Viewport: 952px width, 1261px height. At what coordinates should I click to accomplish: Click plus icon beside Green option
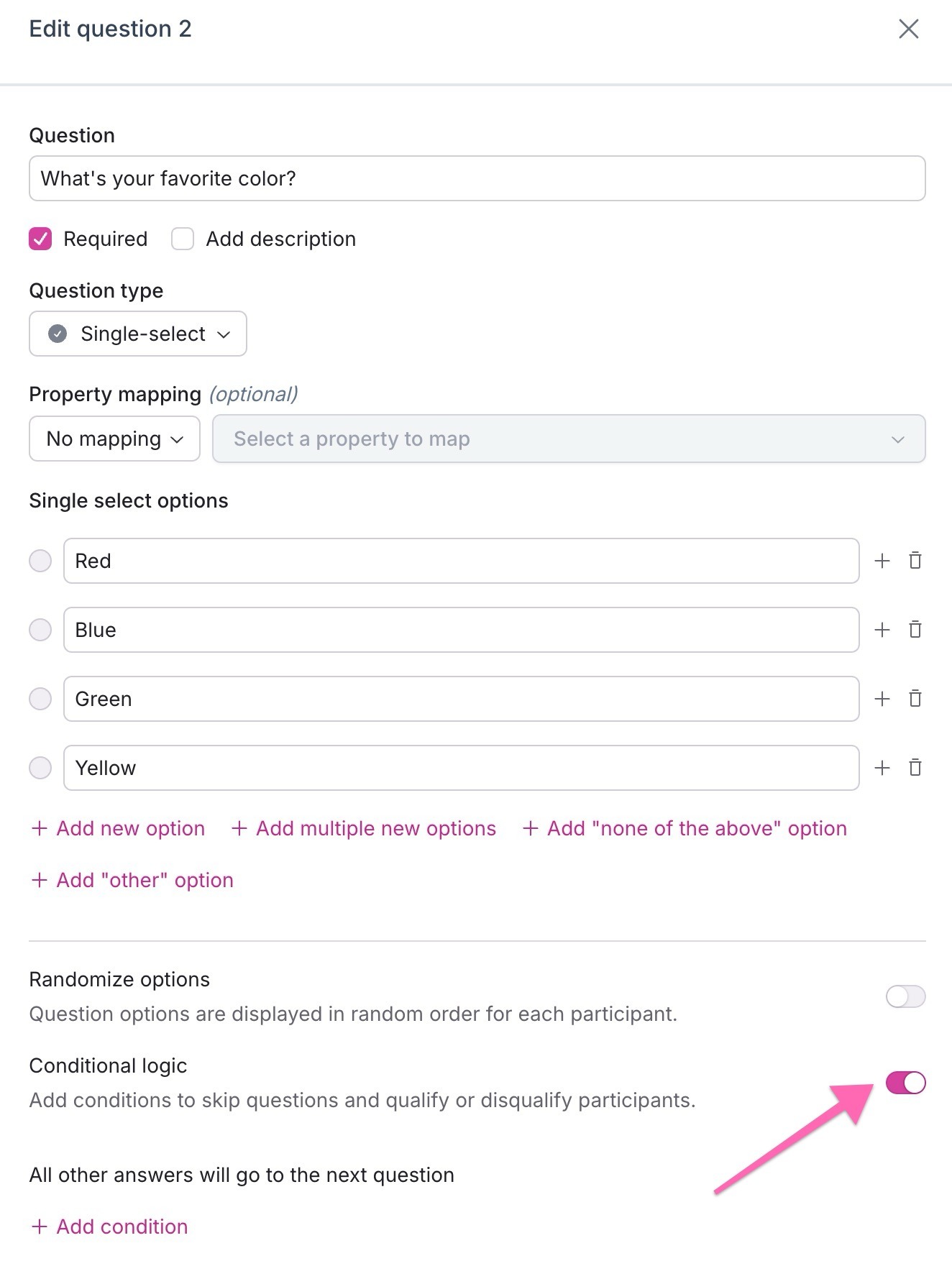point(882,699)
